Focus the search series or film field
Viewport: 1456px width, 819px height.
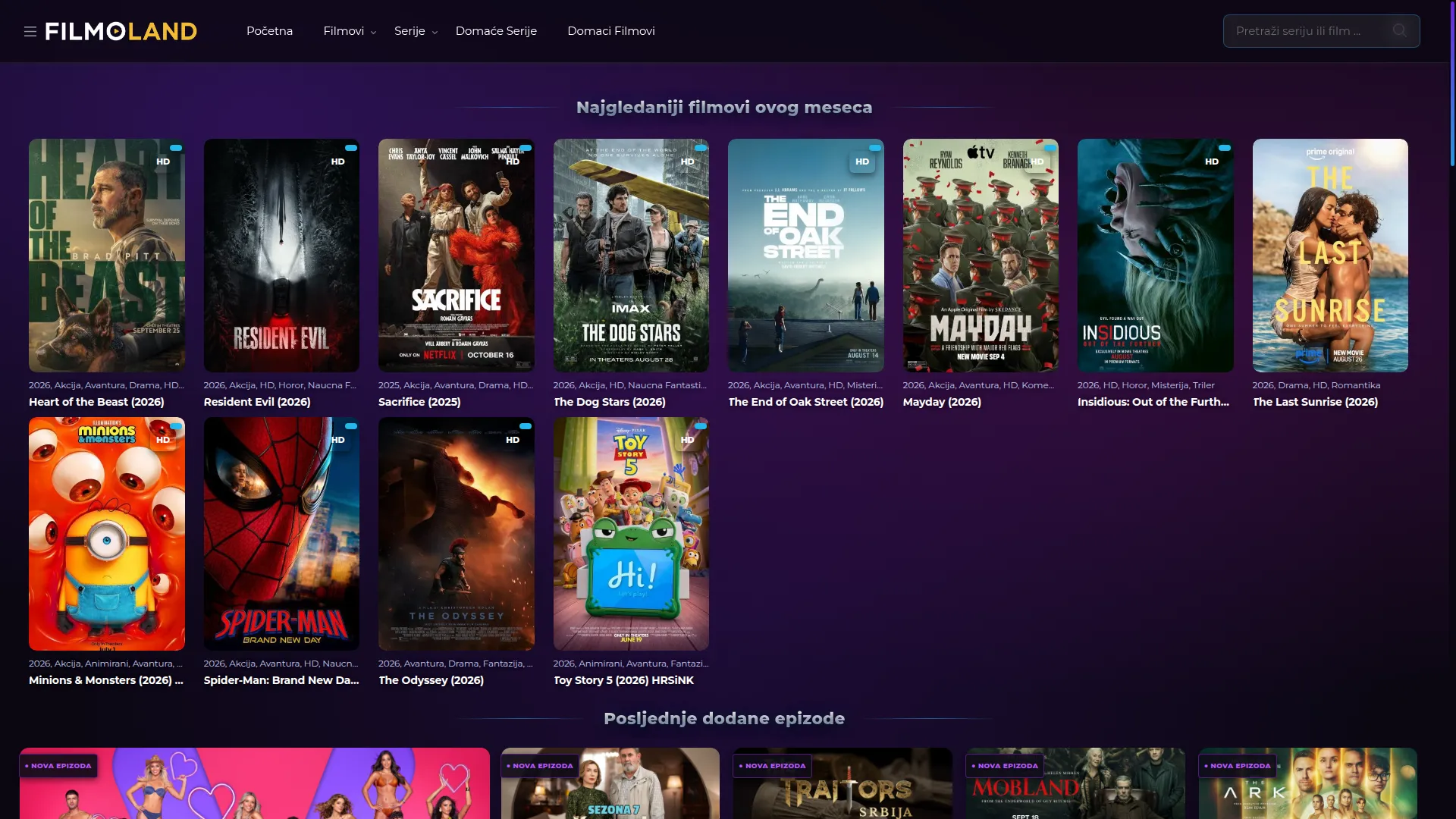pyautogui.click(x=1321, y=31)
